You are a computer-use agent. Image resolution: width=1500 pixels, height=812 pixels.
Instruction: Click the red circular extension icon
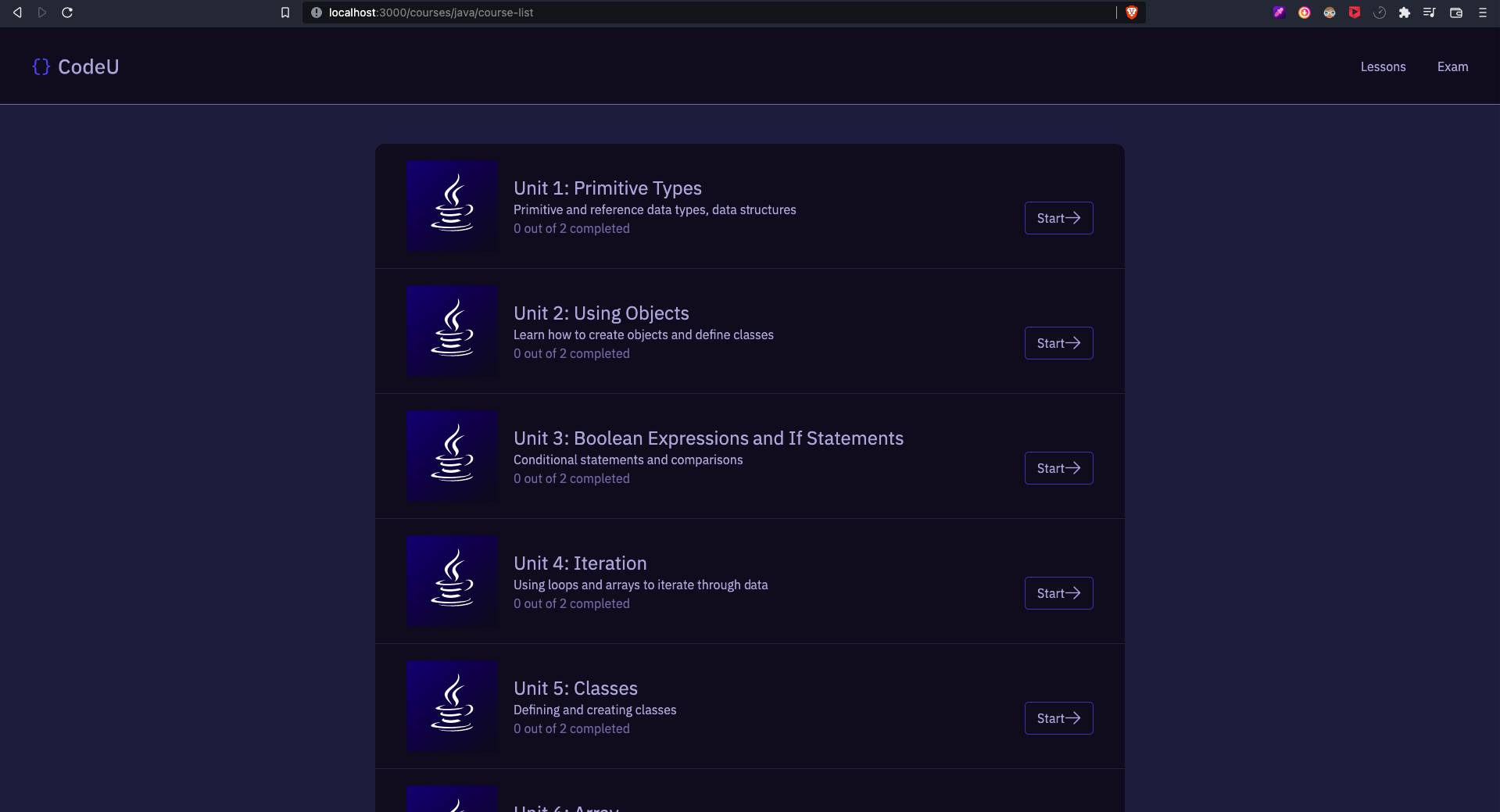(1305, 13)
